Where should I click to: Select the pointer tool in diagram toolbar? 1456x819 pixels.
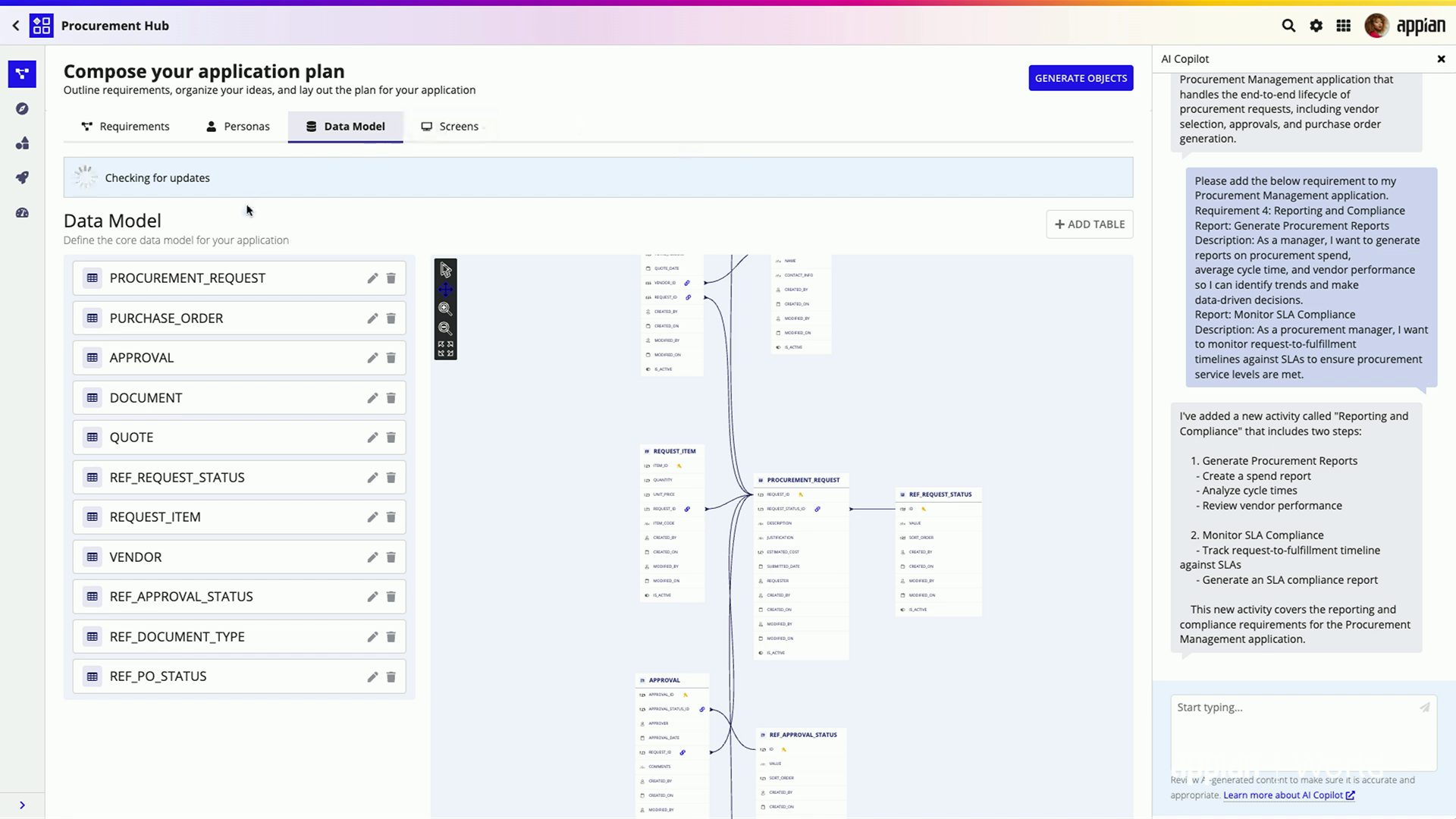click(x=445, y=270)
